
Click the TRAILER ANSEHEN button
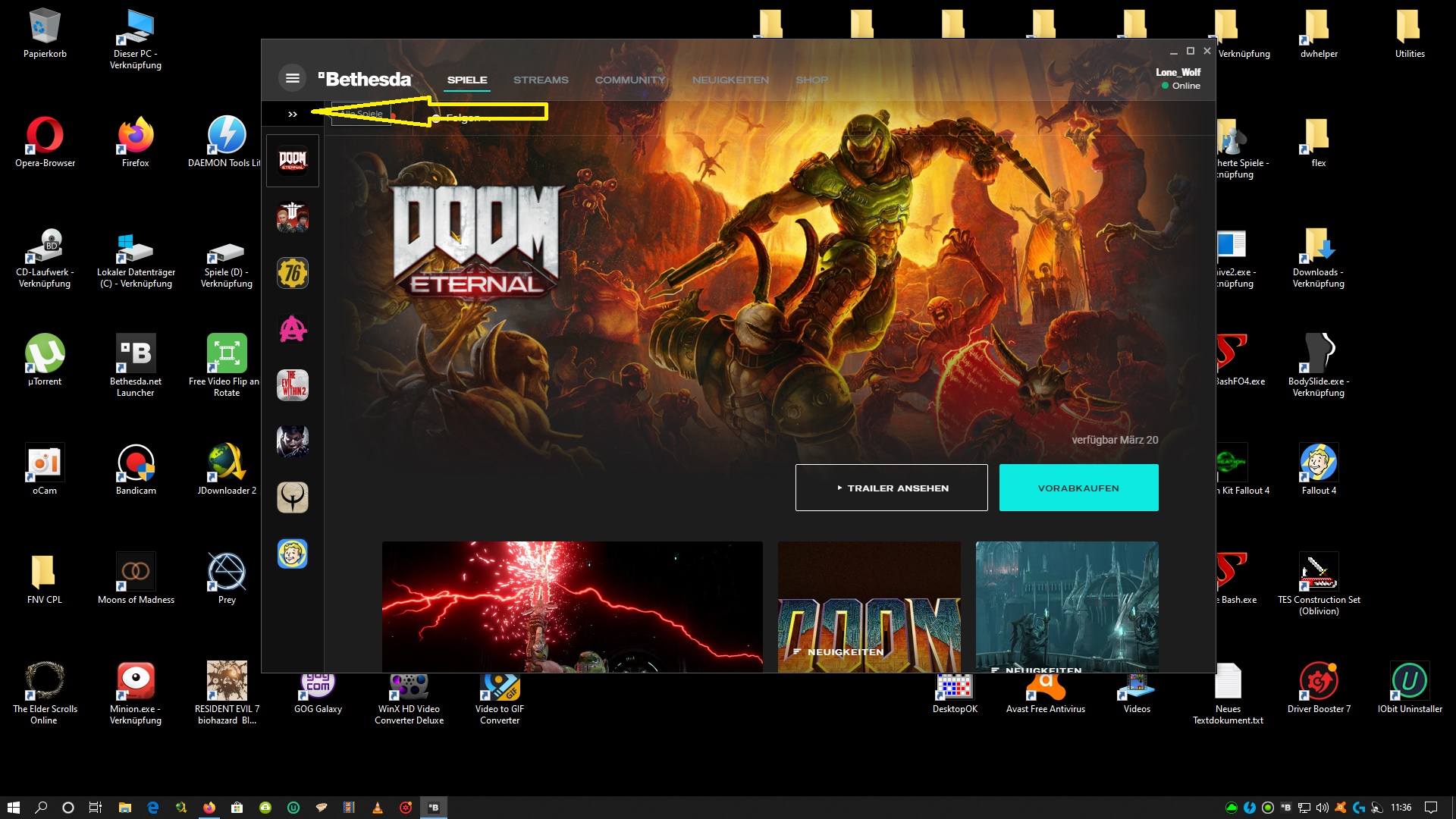click(891, 488)
